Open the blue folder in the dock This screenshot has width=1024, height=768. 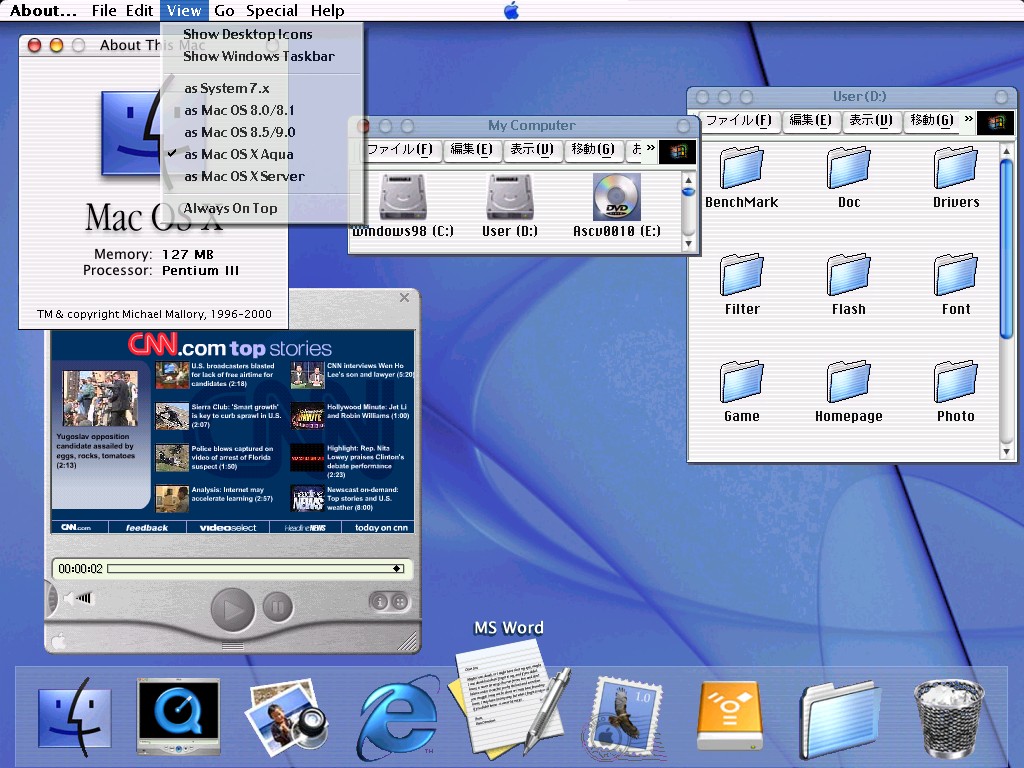click(839, 718)
